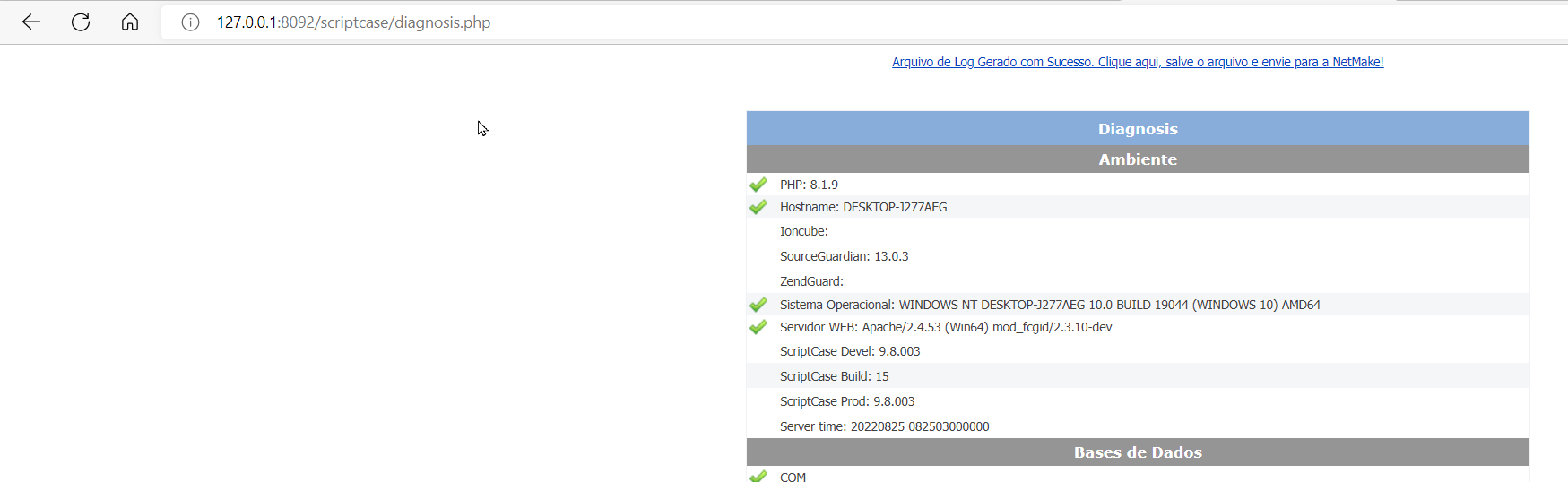Select Sistema Operacional WINDOWS NT text
This screenshot has height=482, width=1568.
(1050, 305)
